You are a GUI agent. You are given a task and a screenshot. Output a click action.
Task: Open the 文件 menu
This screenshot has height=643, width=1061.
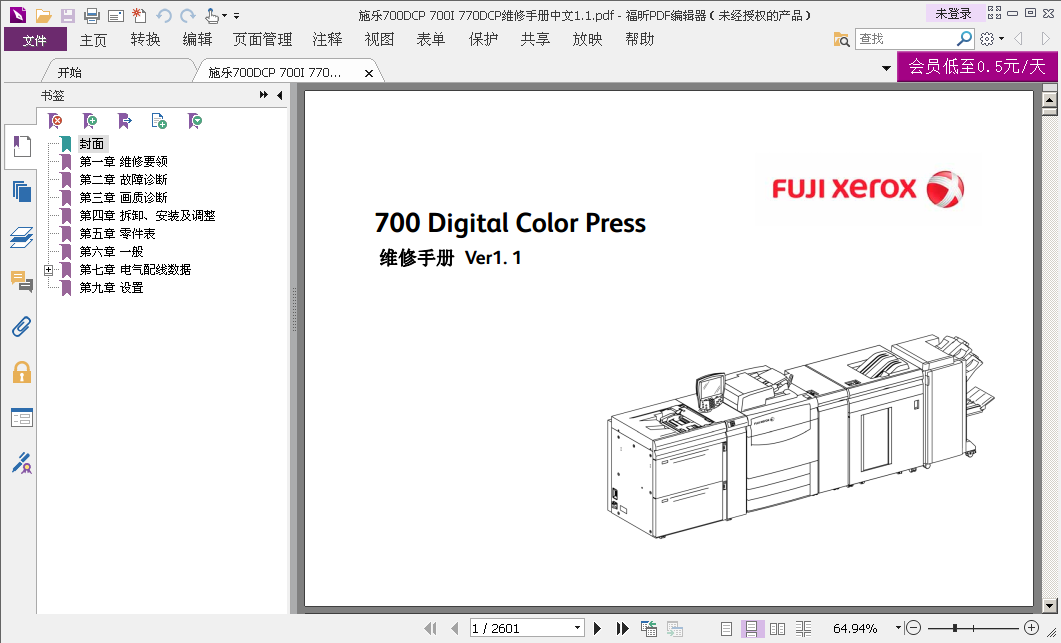(35, 40)
